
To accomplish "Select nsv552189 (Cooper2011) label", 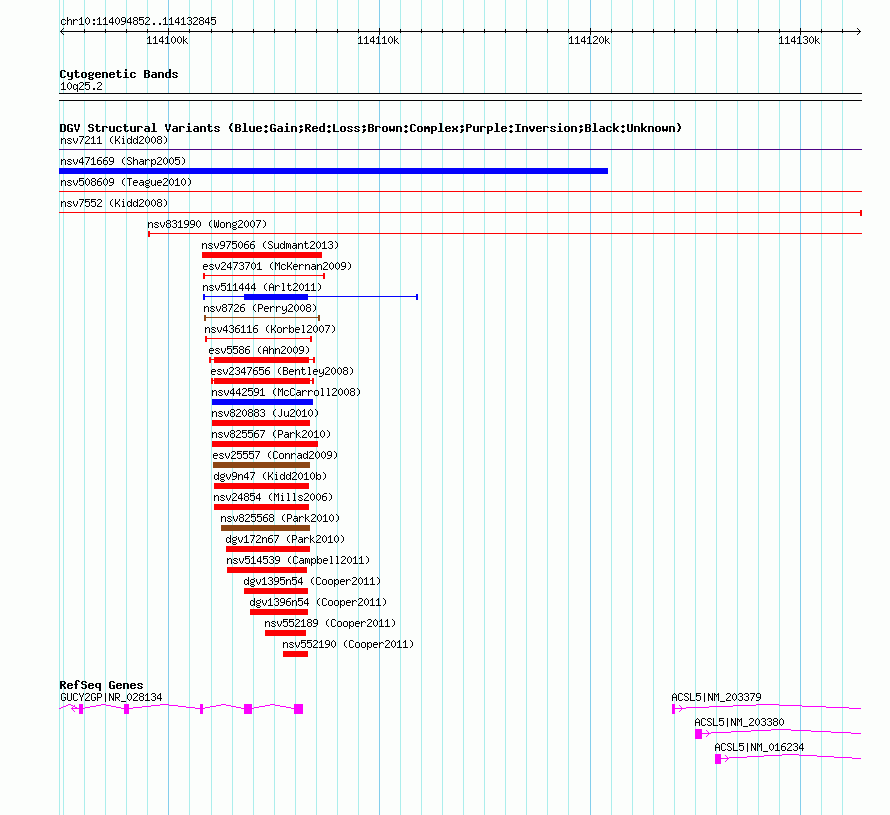I will coord(330,623).
